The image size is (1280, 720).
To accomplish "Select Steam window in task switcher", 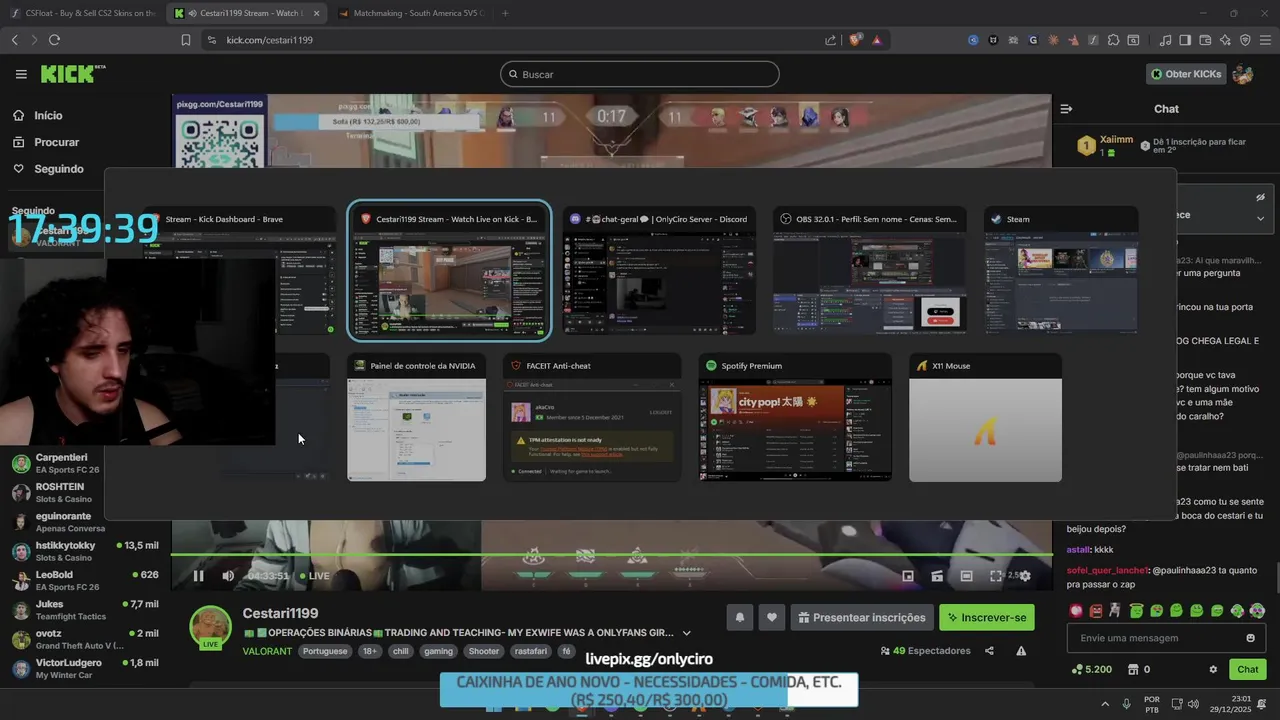I will point(1061,271).
